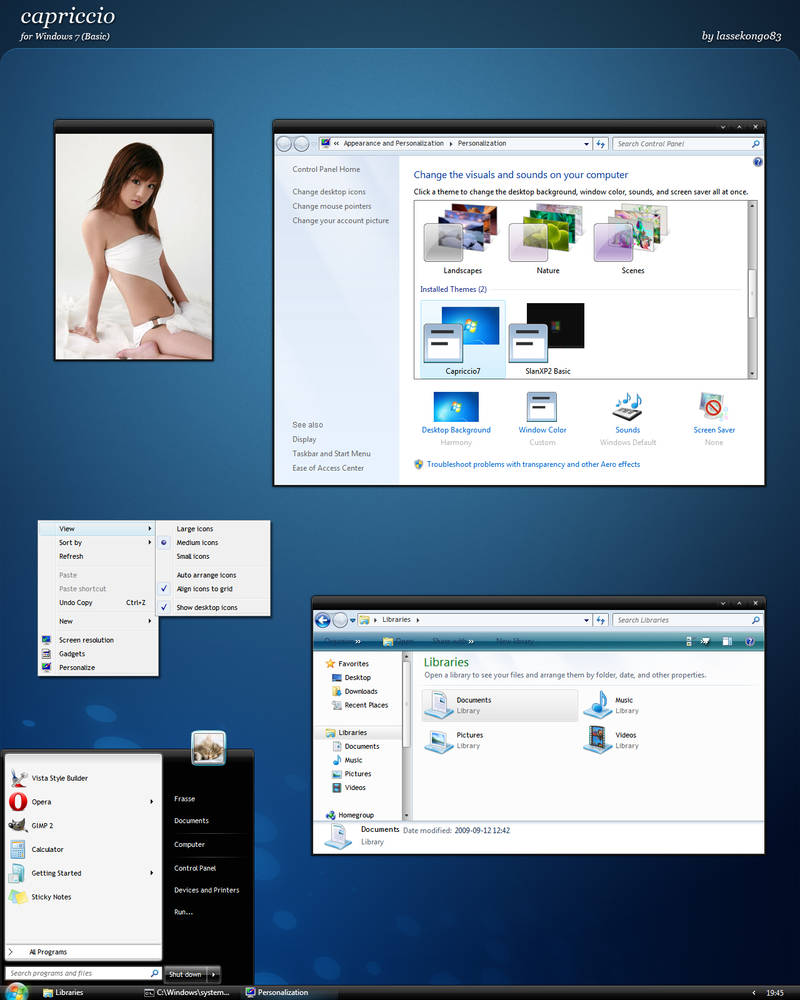Open the Music library icon
This screenshot has width=800, height=1000.
598,704
